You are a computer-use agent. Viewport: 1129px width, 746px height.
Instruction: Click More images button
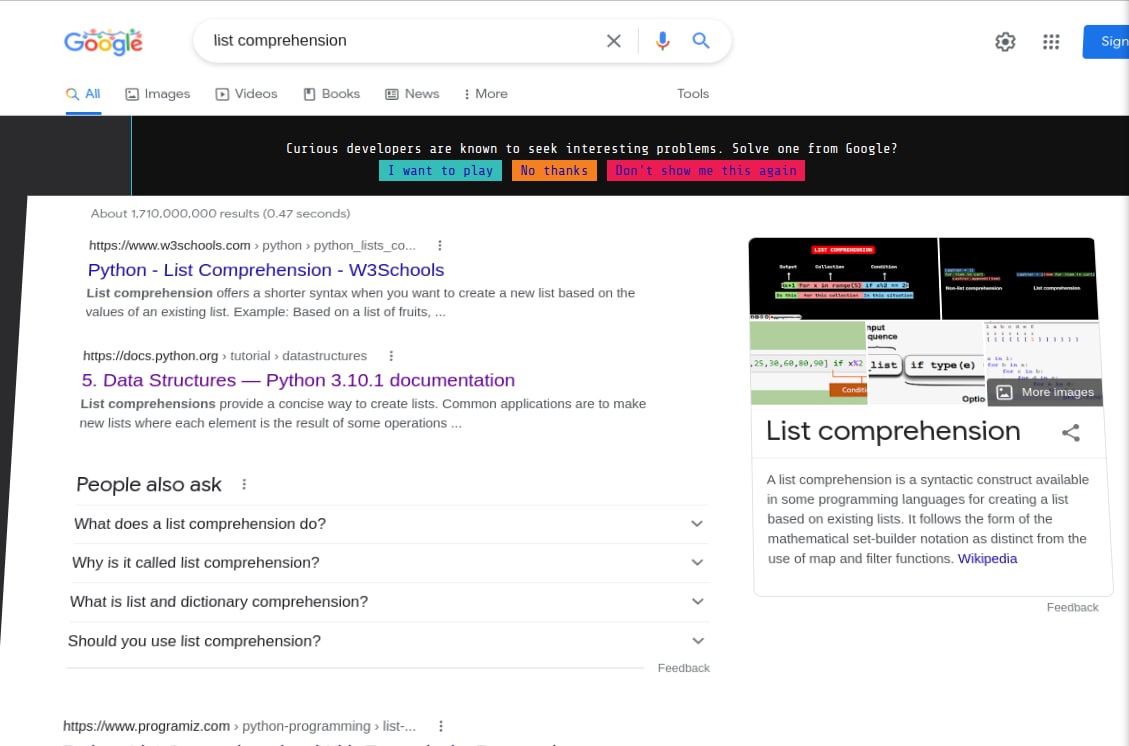pos(1045,392)
